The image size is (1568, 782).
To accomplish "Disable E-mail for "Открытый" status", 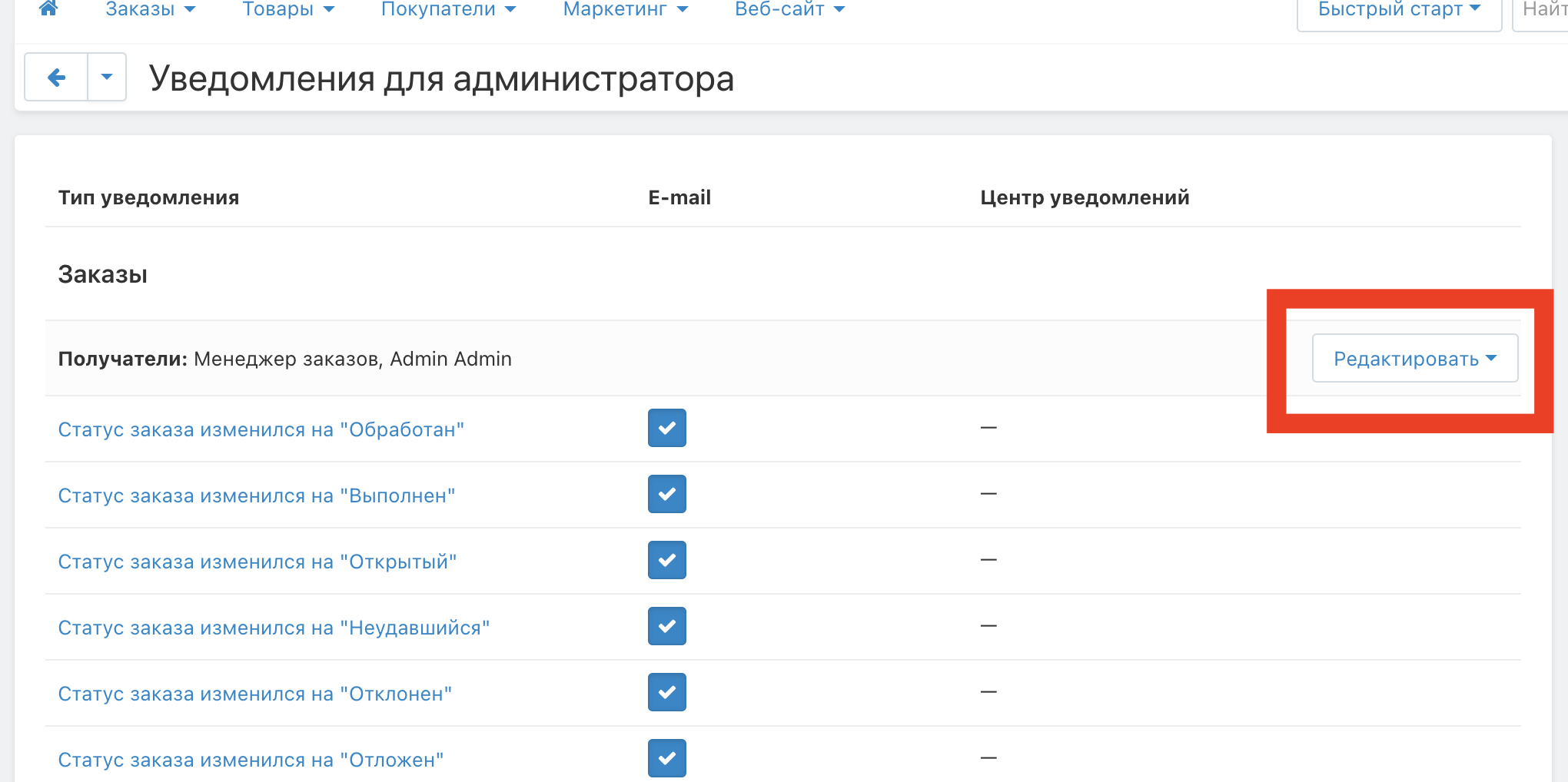I will (x=666, y=560).
